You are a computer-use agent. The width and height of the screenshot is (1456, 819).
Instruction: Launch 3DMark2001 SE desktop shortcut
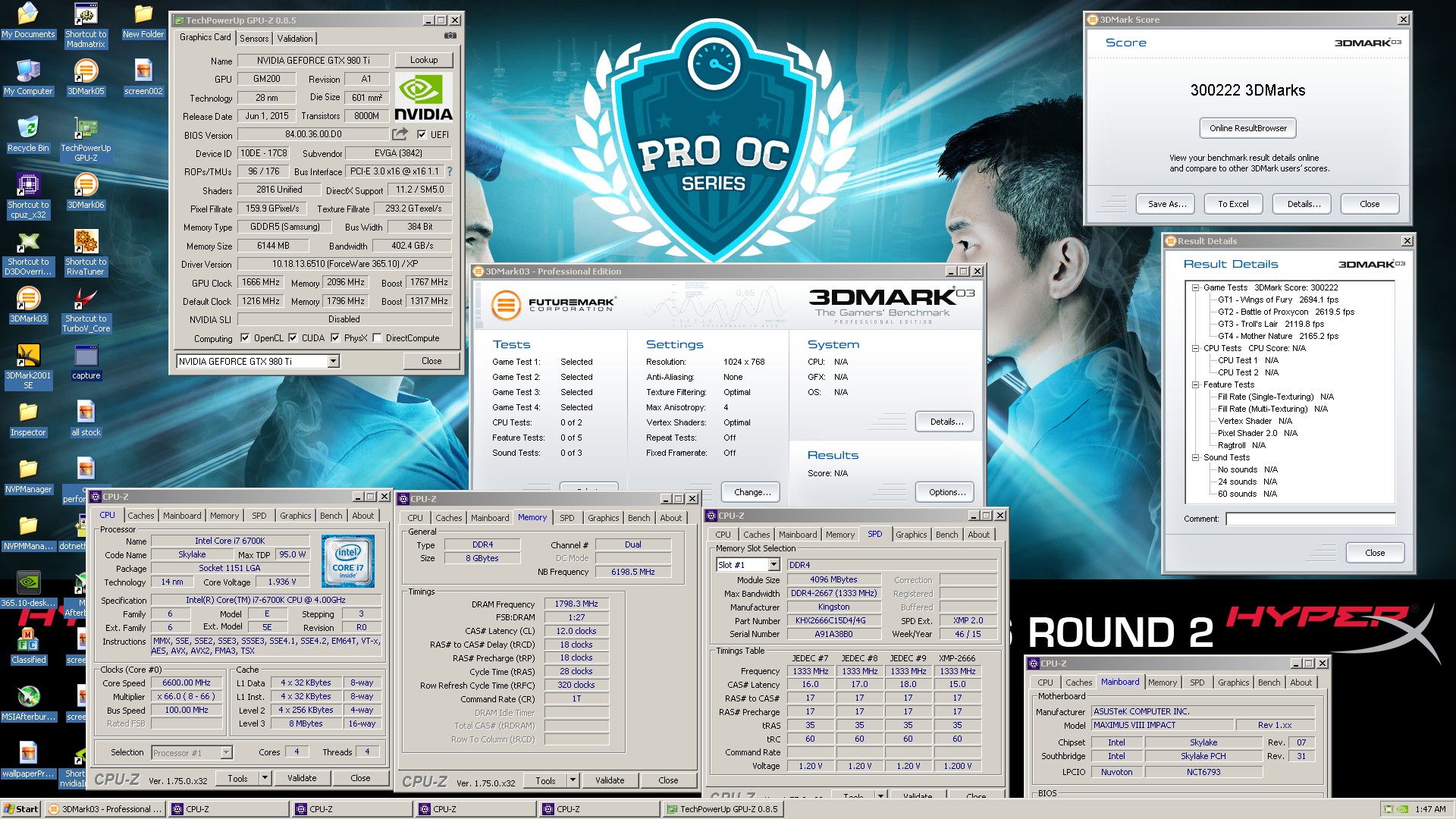tap(28, 367)
